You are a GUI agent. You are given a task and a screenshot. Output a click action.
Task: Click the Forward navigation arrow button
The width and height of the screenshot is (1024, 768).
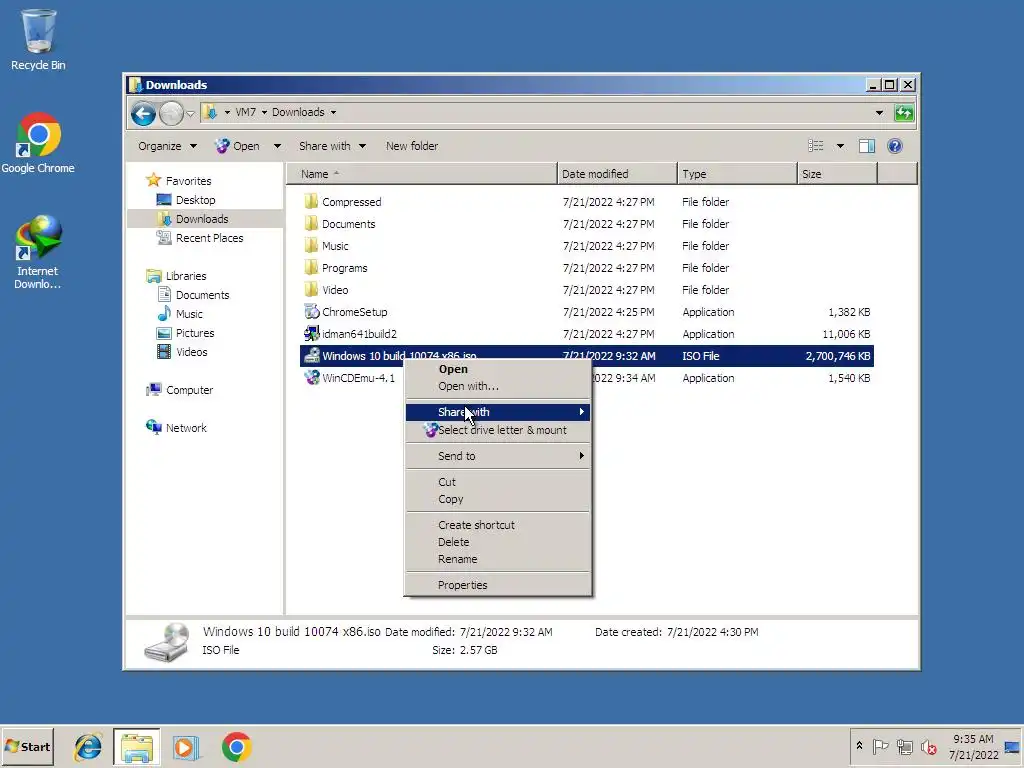(x=171, y=114)
